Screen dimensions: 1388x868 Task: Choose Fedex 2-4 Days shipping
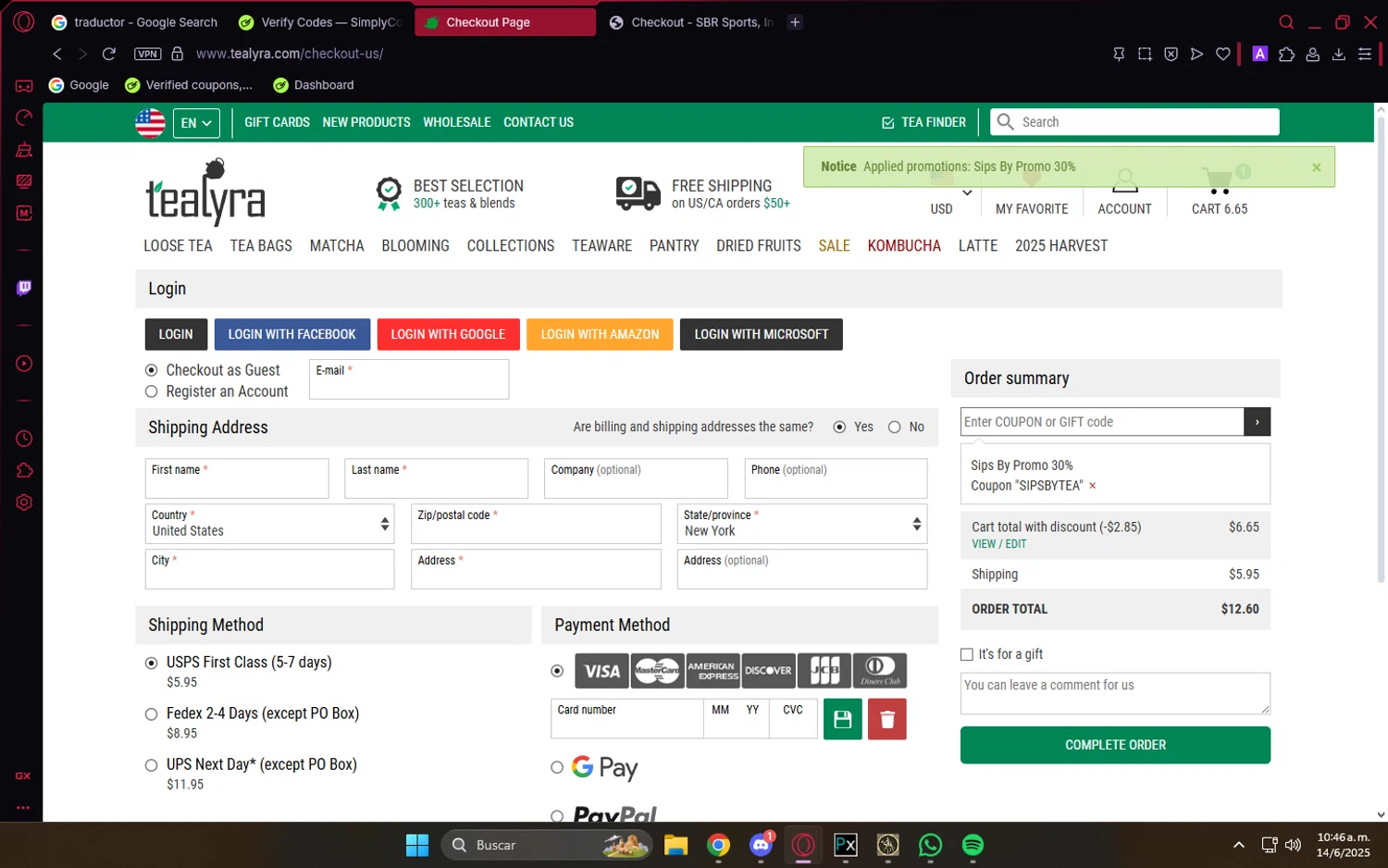[x=151, y=713]
